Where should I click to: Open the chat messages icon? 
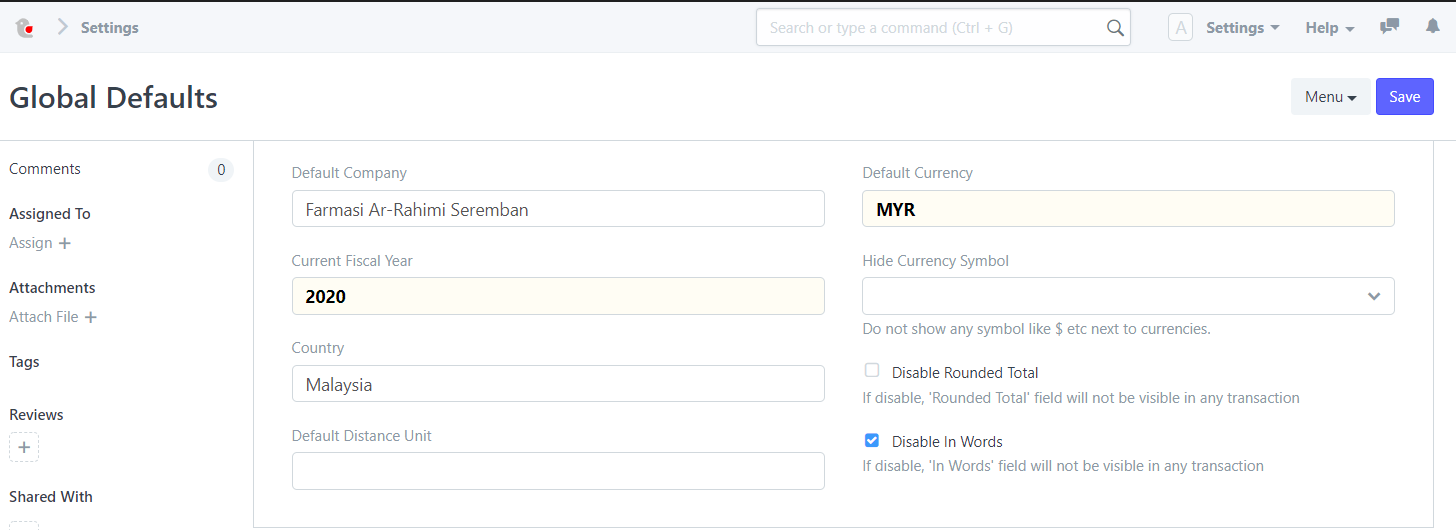pyautogui.click(x=1389, y=27)
